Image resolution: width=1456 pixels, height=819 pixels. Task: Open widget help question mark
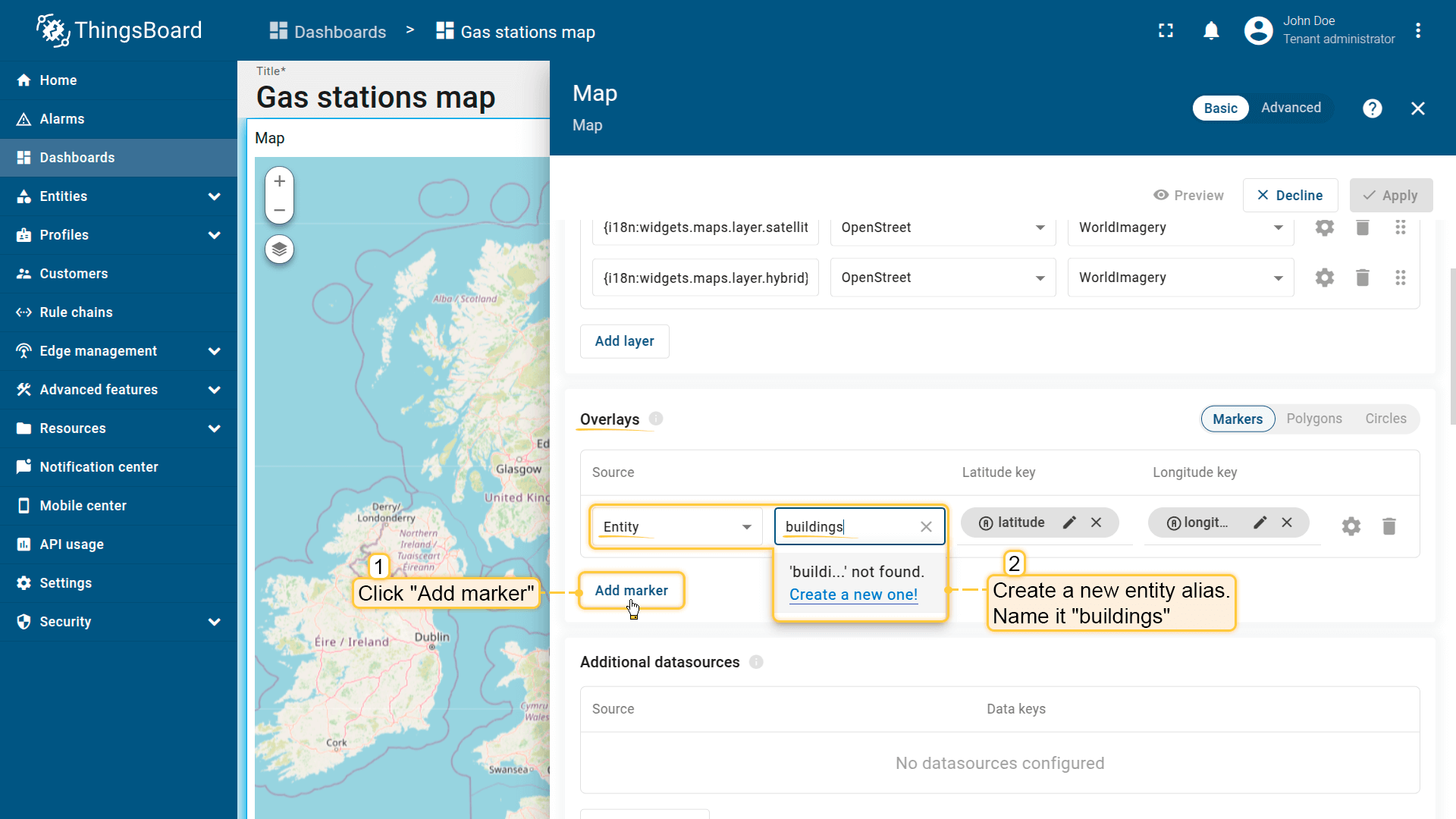coord(1372,108)
